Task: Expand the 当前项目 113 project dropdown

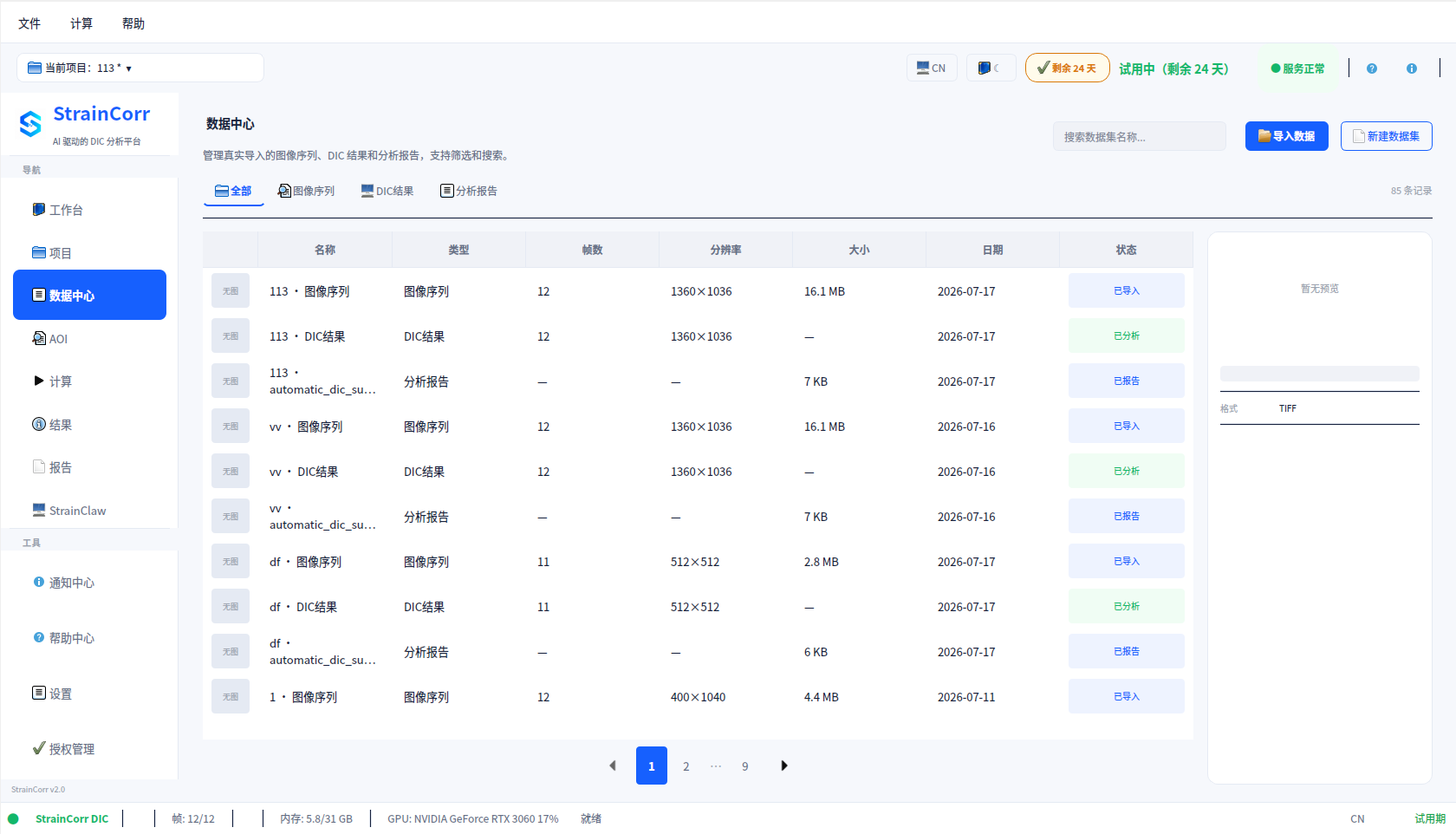Action: 140,68
